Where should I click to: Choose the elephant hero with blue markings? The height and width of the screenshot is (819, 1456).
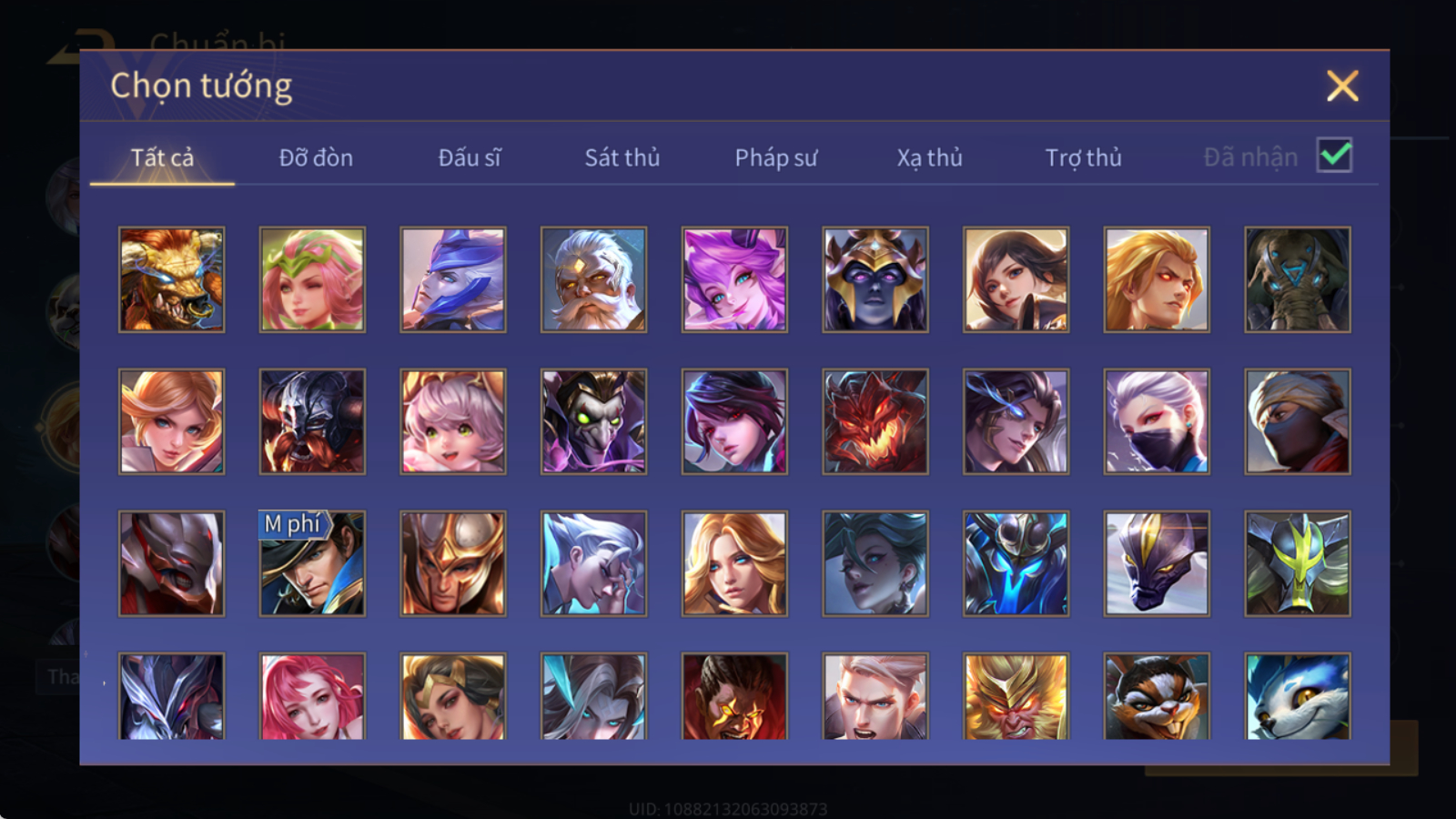(x=1298, y=279)
